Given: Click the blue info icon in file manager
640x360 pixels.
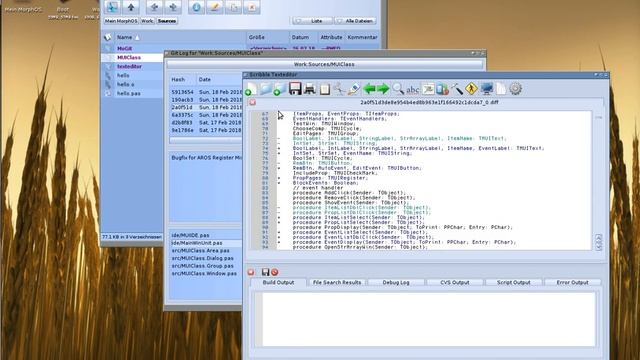Looking at the screenshot, I should (x=196, y=7).
